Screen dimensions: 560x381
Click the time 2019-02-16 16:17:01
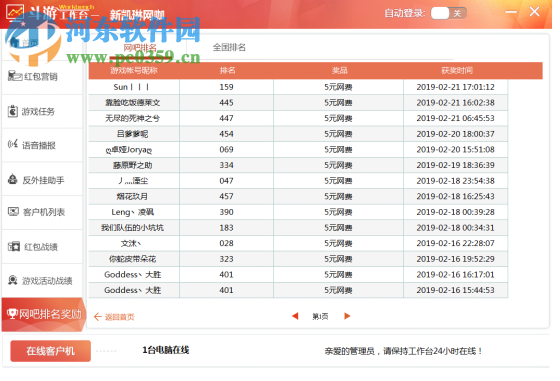point(455,275)
